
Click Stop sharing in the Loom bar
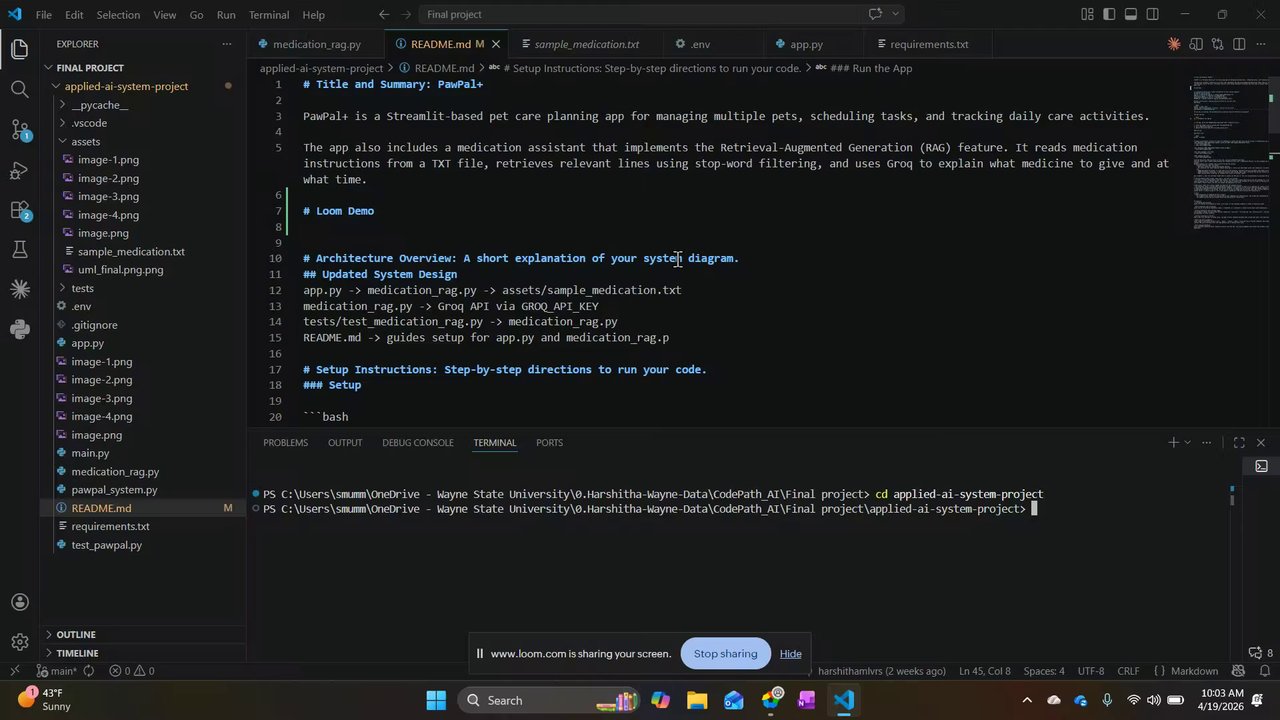click(x=725, y=654)
